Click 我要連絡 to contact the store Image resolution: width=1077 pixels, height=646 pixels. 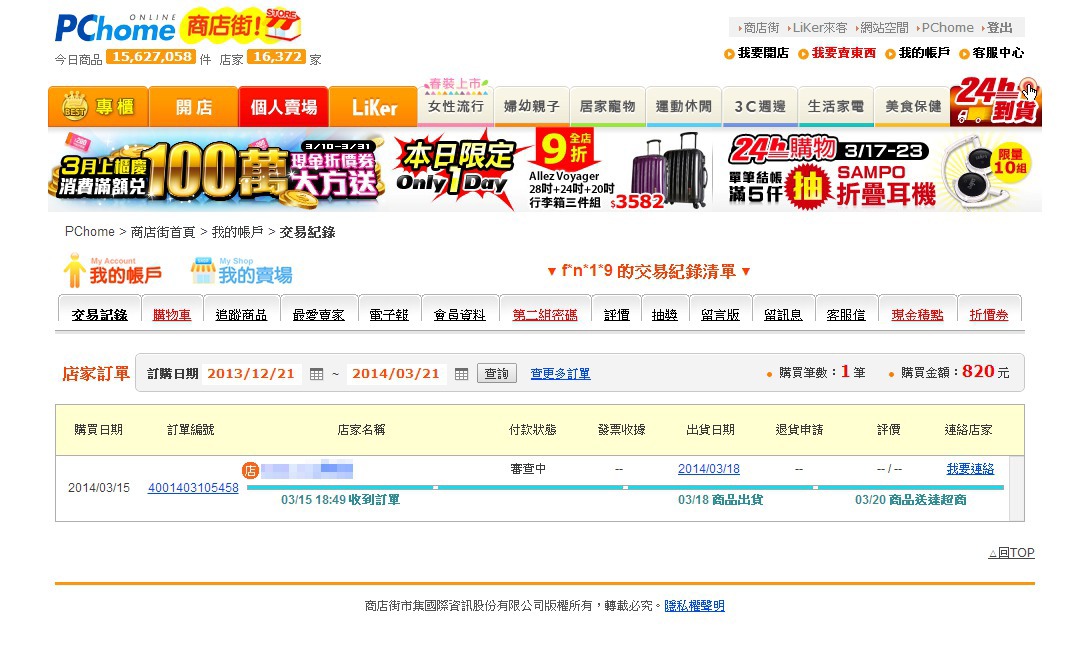click(970, 469)
